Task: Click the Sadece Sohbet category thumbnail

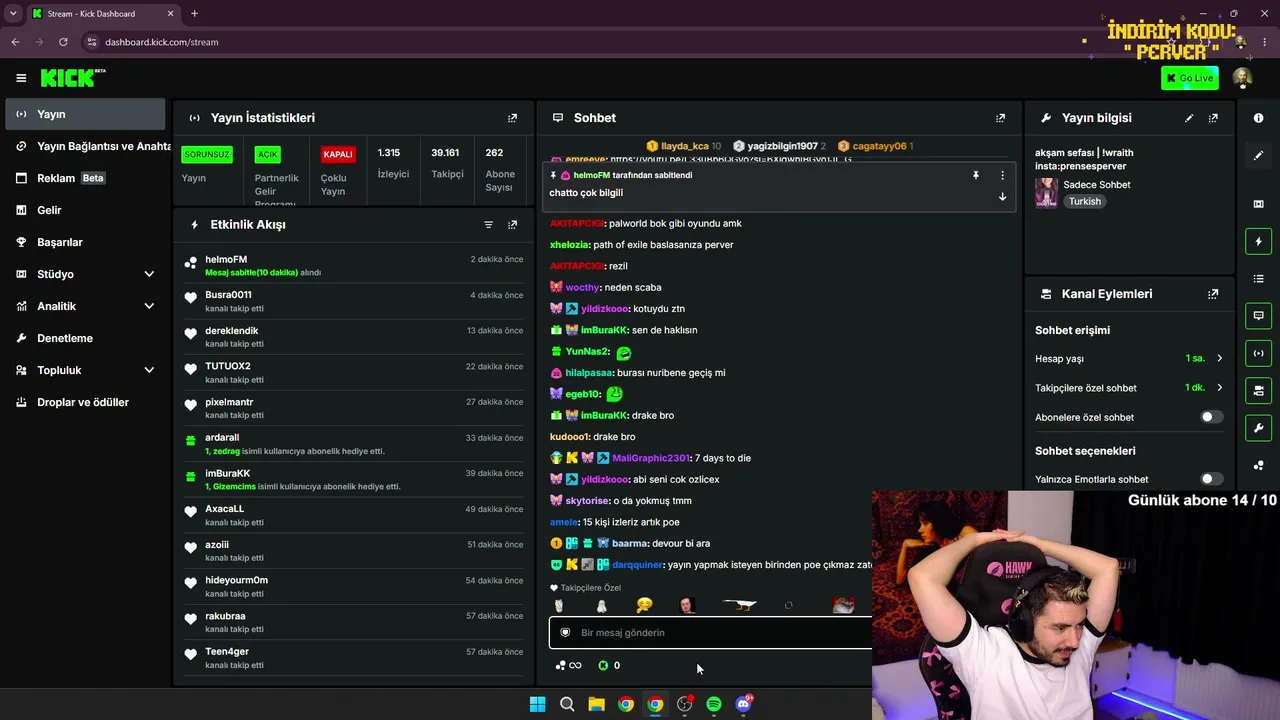Action: (1046, 193)
